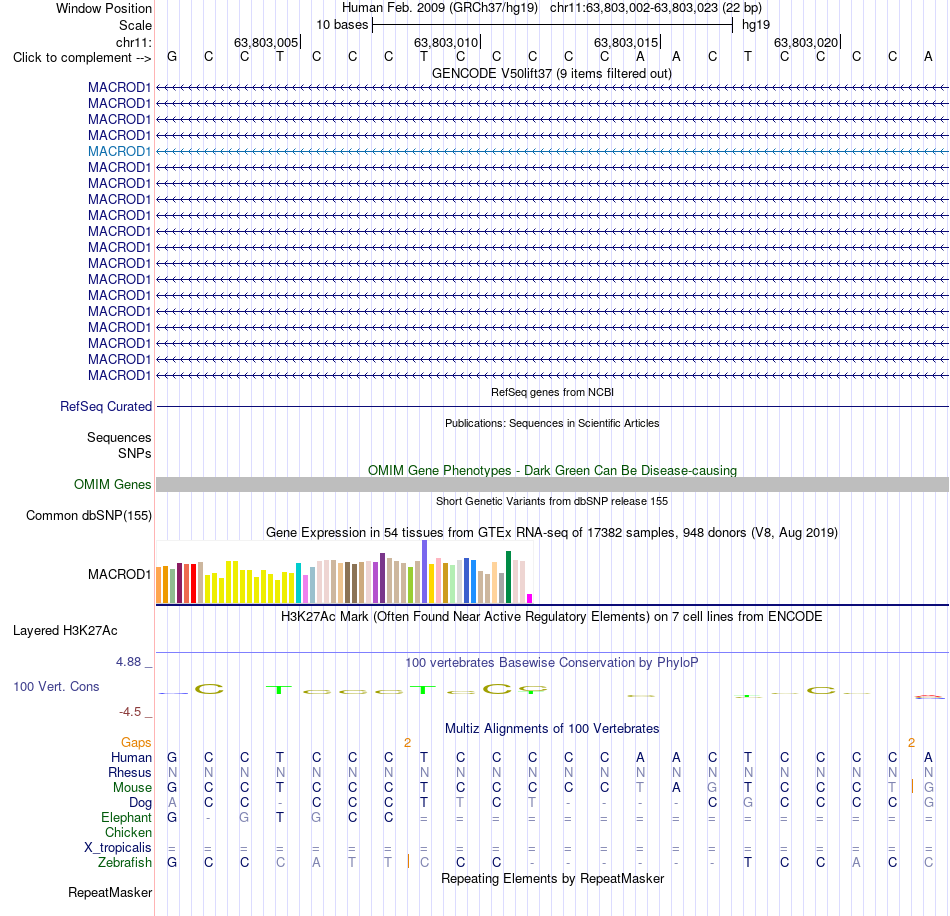The image size is (950, 916).
Task: Click the Human alignment row label
Action: (x=131, y=758)
